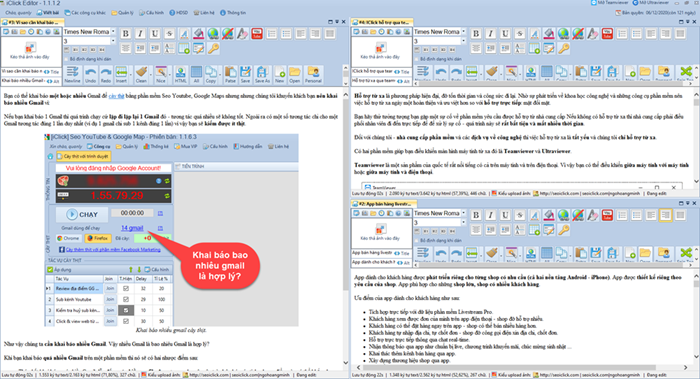The width and height of the screenshot is (700, 379).
Task: Open Personal folder in the left #3 editor
Action: click(313, 75)
